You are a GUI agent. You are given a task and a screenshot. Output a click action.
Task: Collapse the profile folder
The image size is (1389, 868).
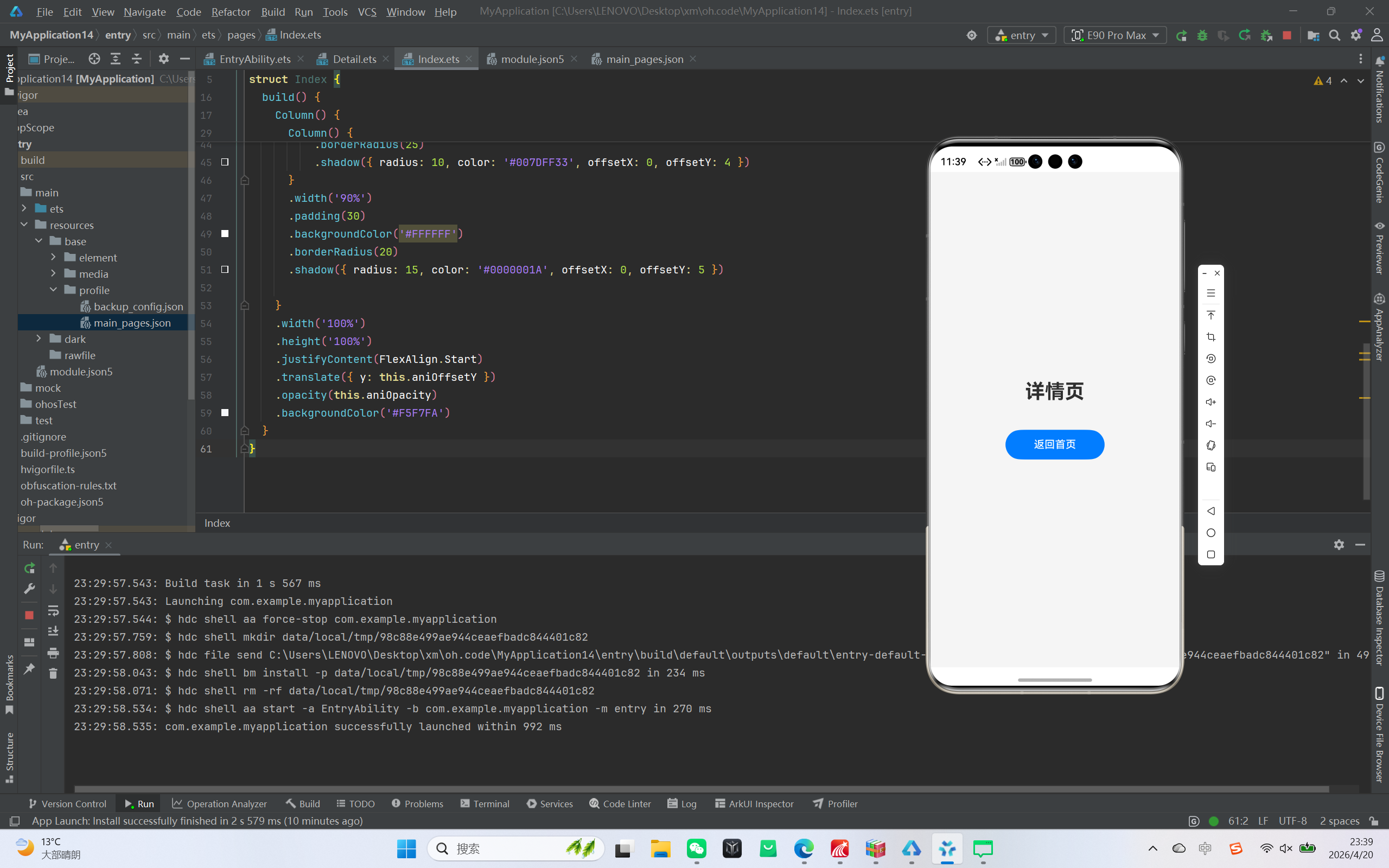(53, 289)
